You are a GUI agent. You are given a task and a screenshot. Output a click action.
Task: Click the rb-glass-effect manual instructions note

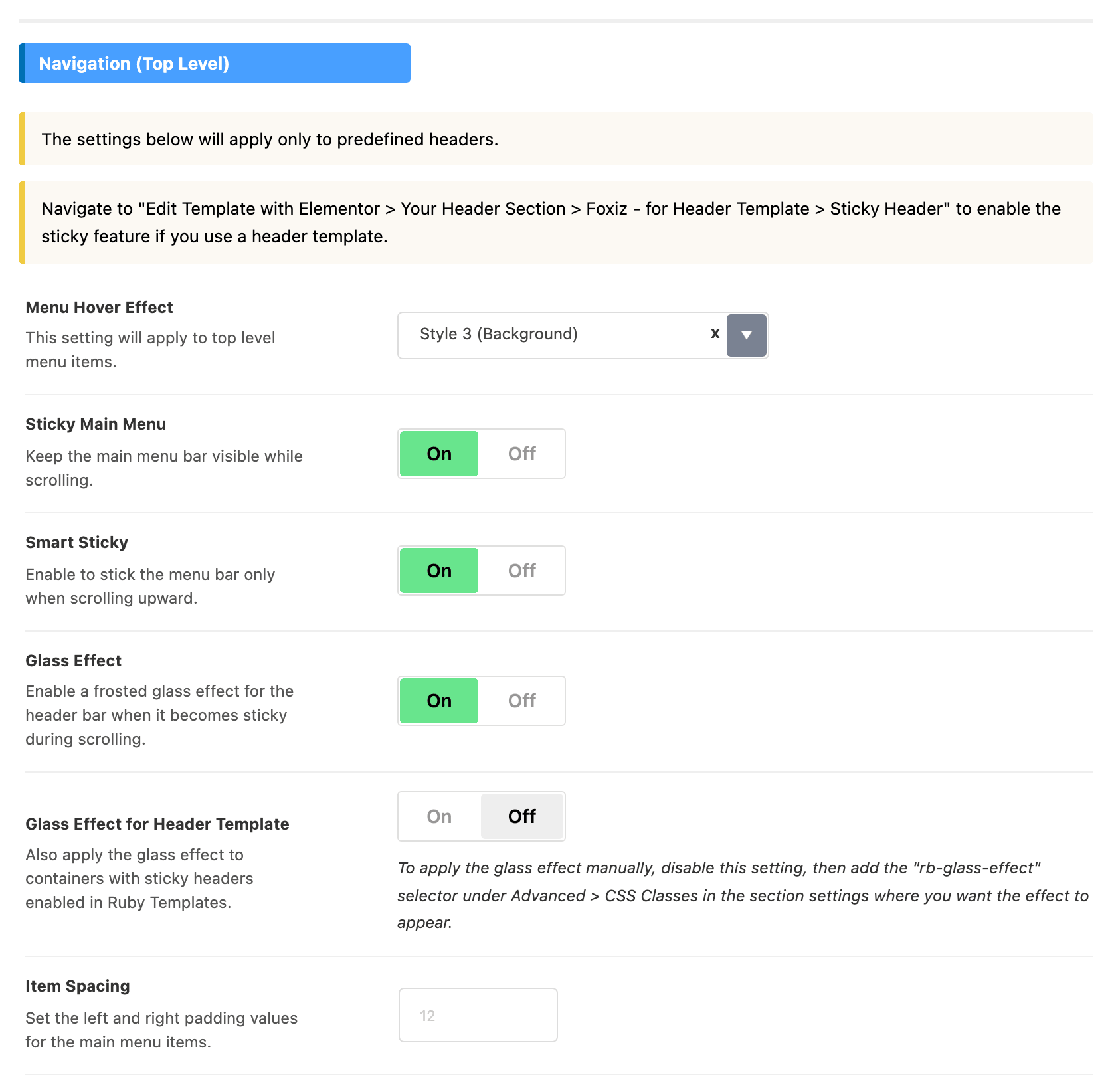743,895
